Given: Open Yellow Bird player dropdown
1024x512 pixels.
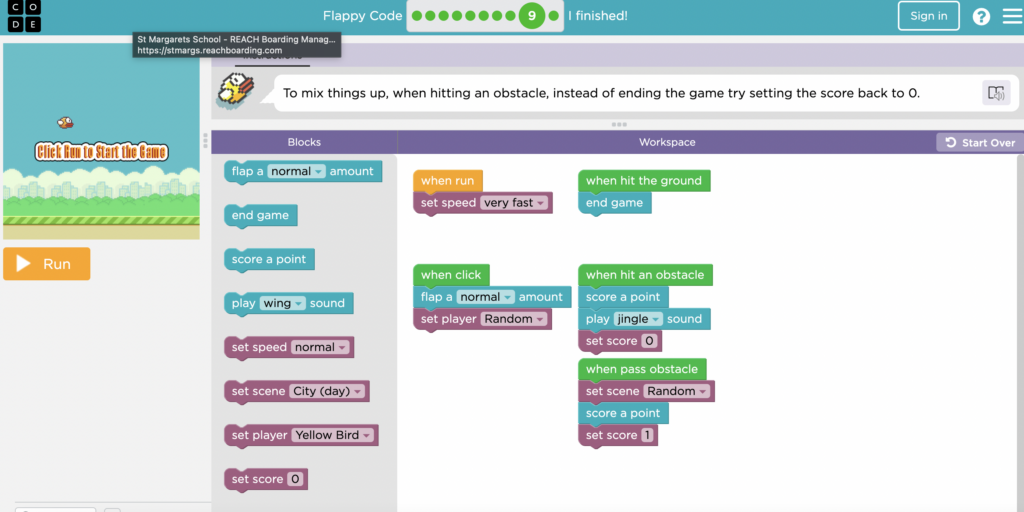Looking at the screenshot, I should tap(332, 436).
